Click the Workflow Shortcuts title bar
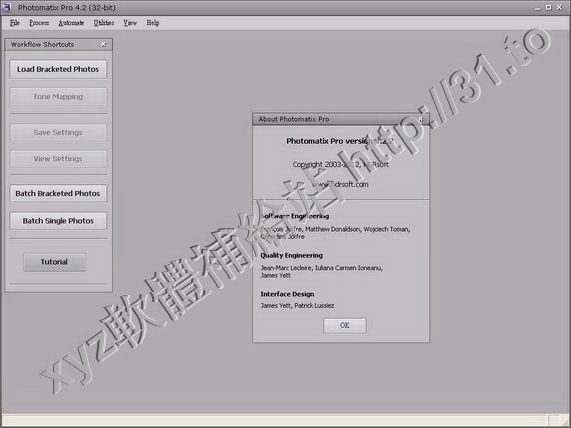The image size is (571, 428). click(59, 44)
